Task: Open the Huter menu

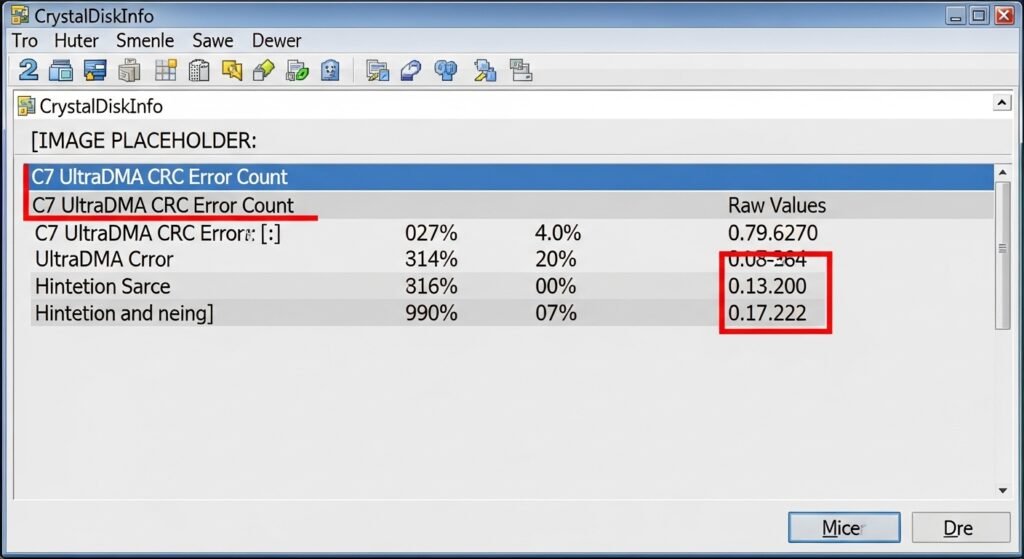Action: click(x=76, y=41)
